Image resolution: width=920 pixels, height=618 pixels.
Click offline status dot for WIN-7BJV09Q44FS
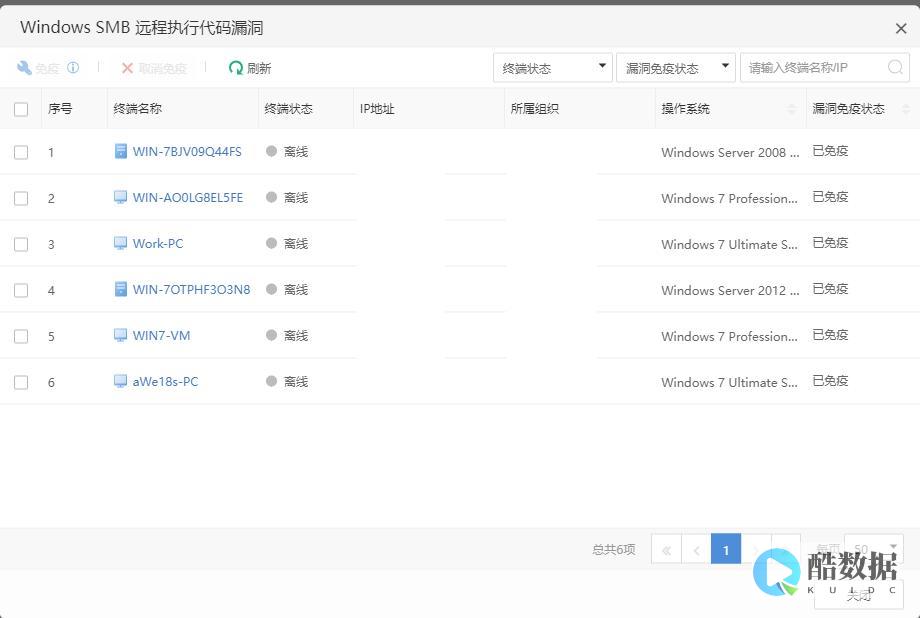pyautogui.click(x=271, y=151)
